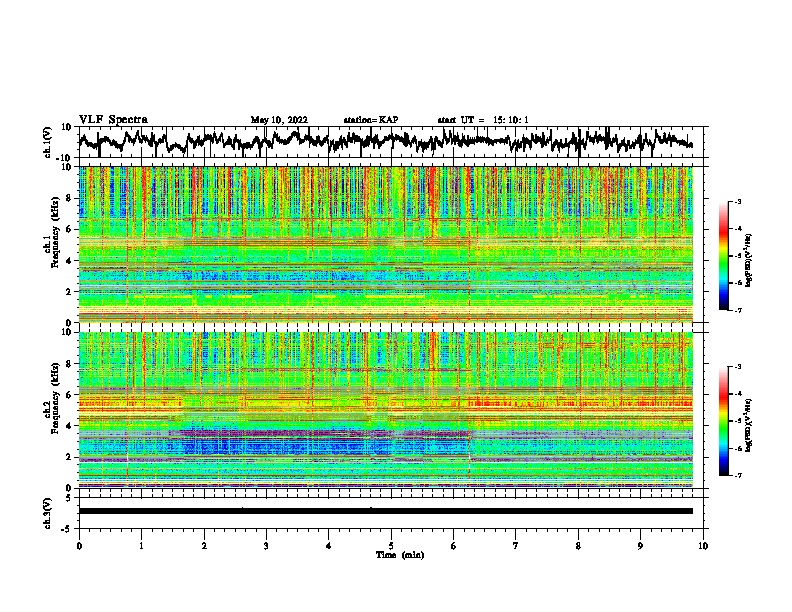Viewport: 792px width, 612px height.
Task: Click the 'ch.3(V)' axis label
Action: (48, 513)
